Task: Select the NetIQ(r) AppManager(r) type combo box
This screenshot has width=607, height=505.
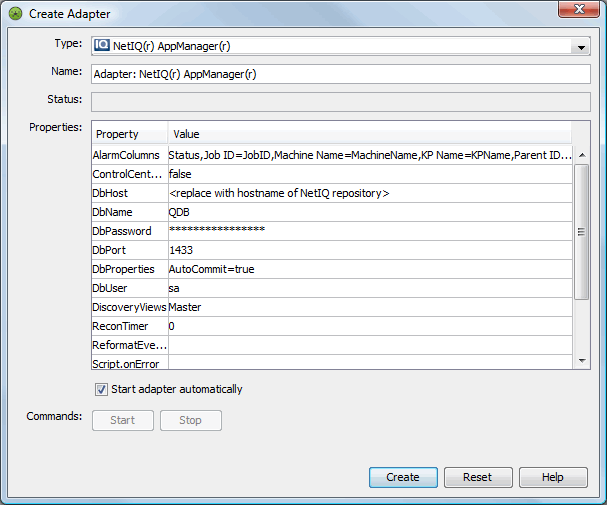Action: pyautogui.click(x=341, y=46)
